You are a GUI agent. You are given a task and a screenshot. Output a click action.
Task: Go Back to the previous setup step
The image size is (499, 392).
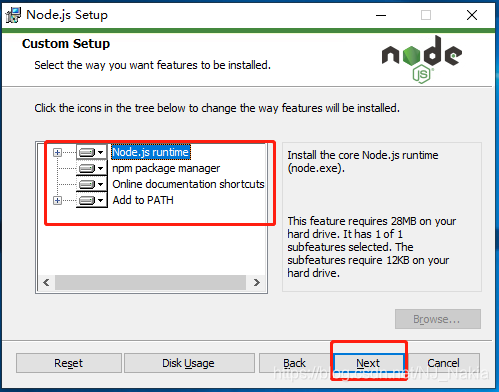[x=295, y=363]
